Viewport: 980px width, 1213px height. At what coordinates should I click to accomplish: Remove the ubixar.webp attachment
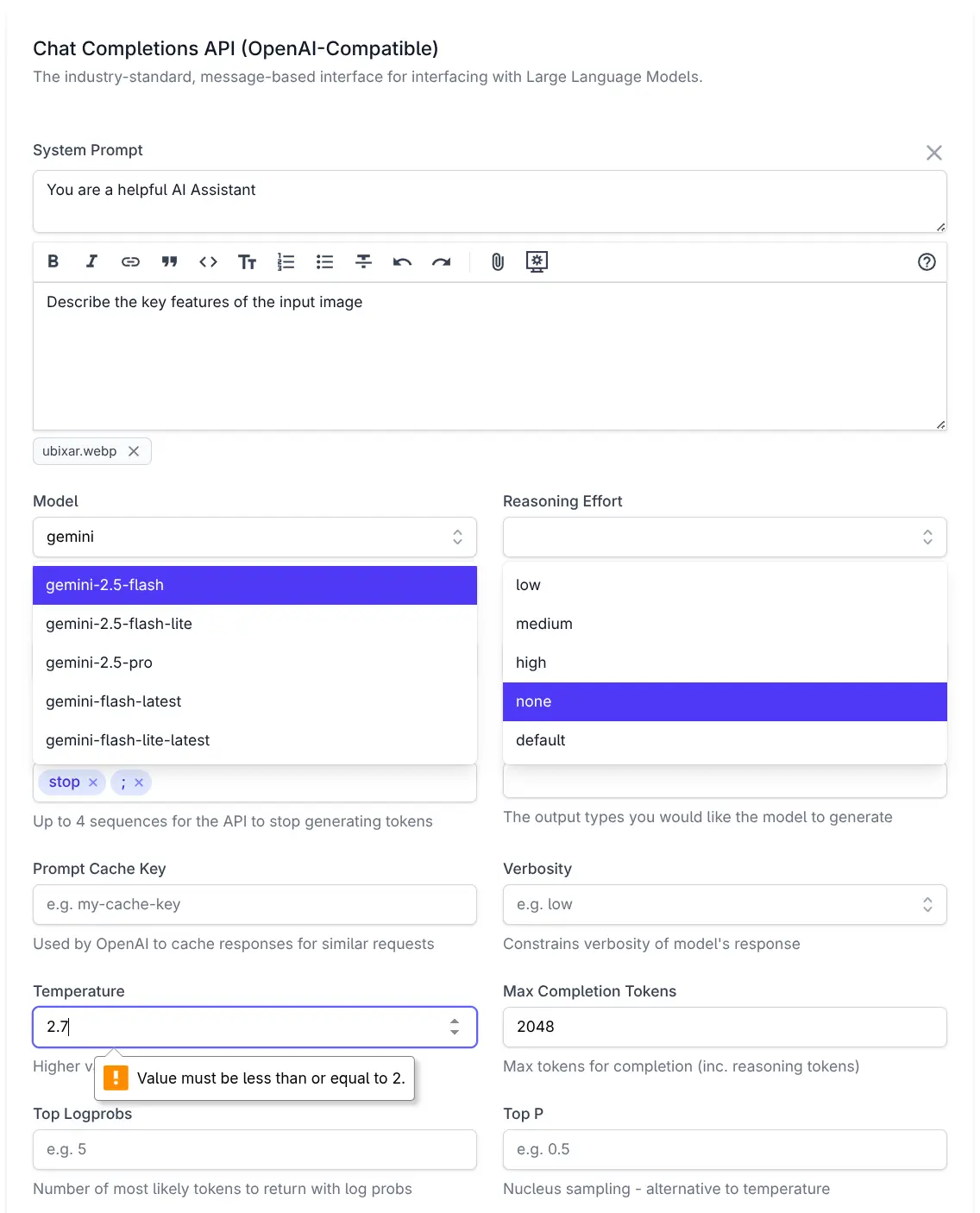(134, 451)
